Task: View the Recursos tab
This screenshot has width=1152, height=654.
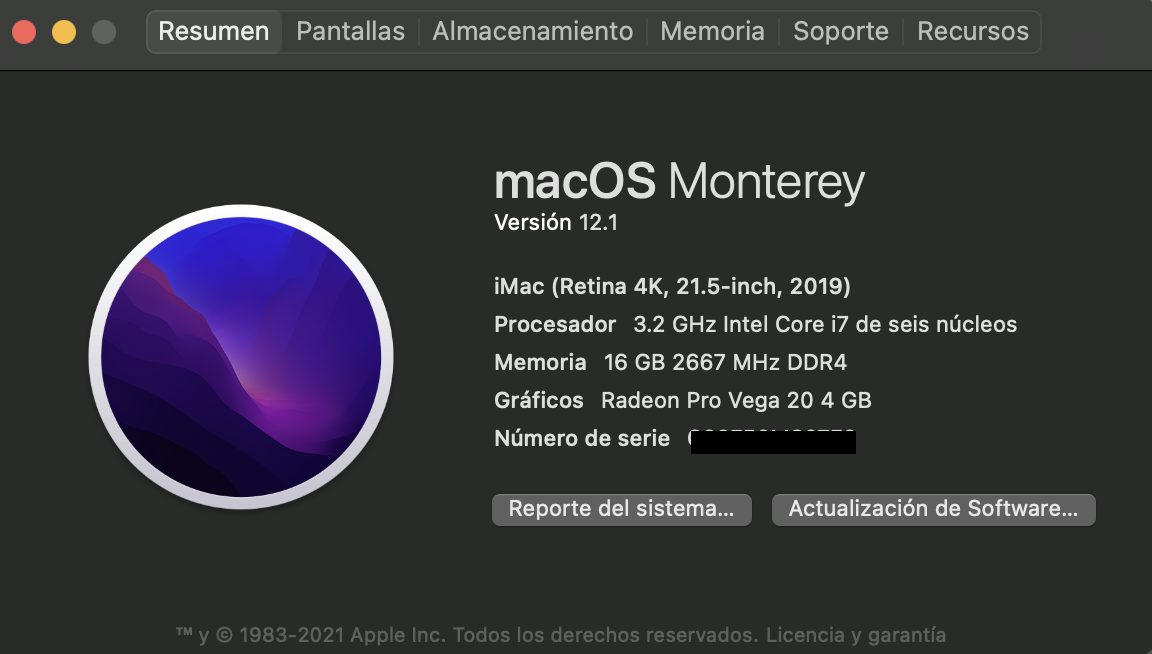Action: coord(973,32)
